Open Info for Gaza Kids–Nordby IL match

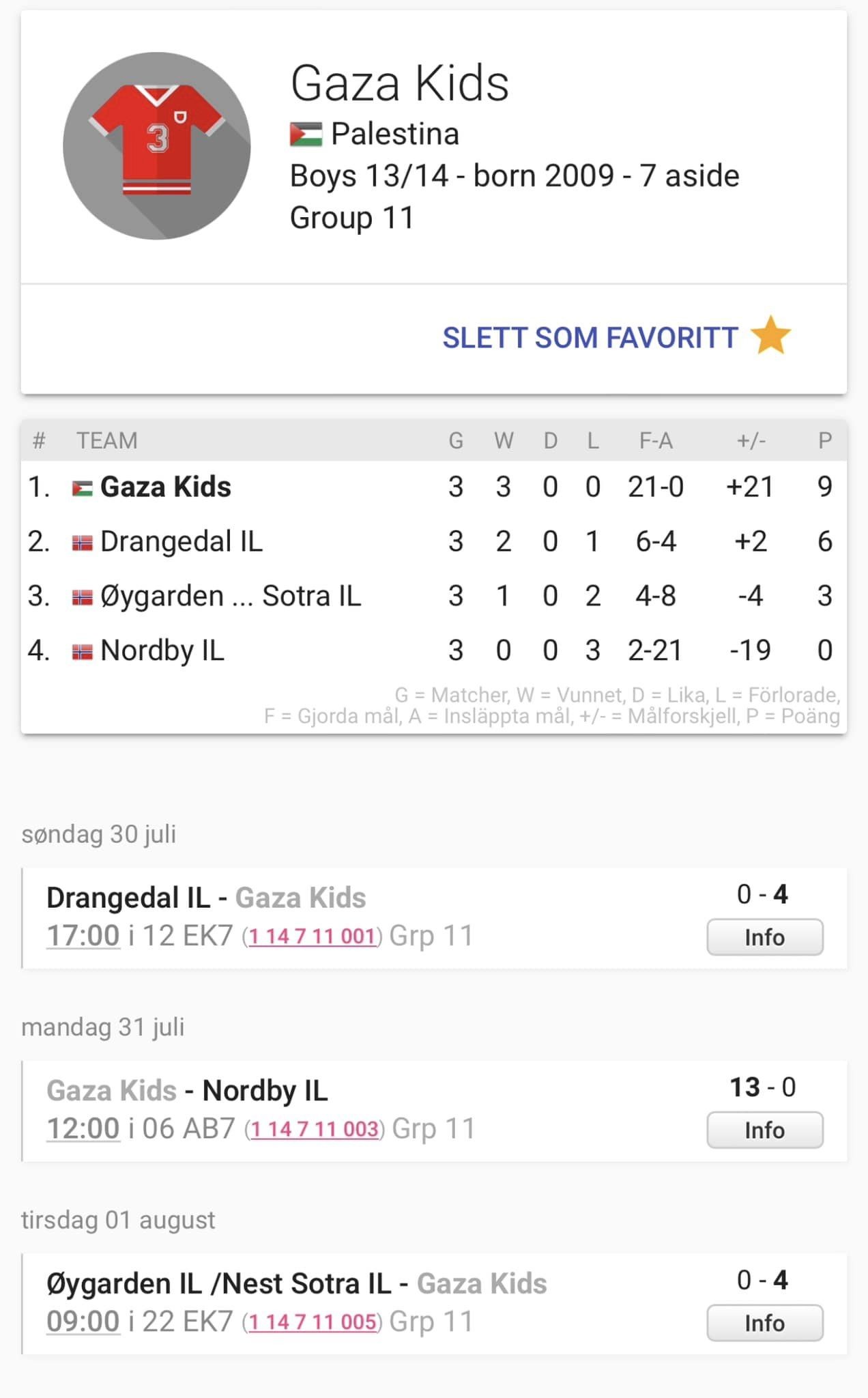pyautogui.click(x=764, y=1130)
